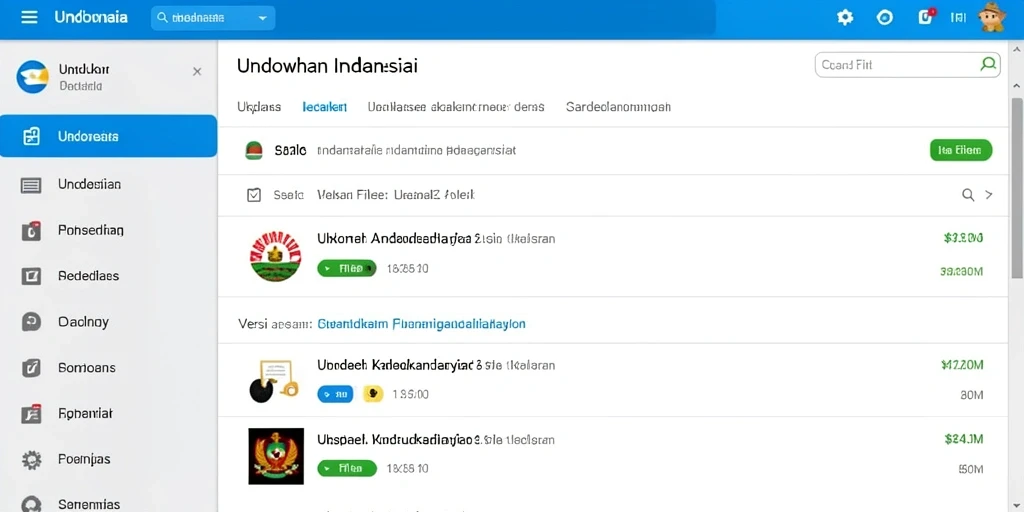Open the Uondeeh item's thumbnail
Image resolution: width=1024 pixels, height=512 pixels.
coord(275,381)
